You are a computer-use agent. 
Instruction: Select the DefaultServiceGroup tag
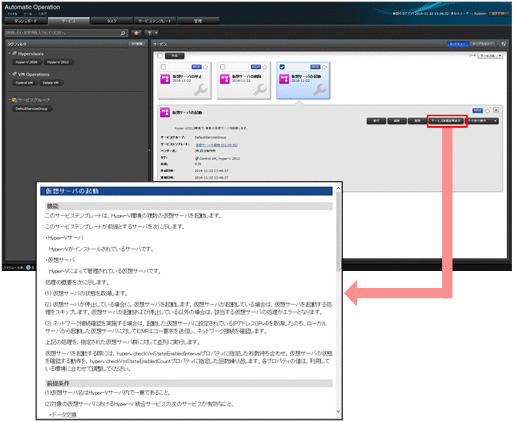32,109
